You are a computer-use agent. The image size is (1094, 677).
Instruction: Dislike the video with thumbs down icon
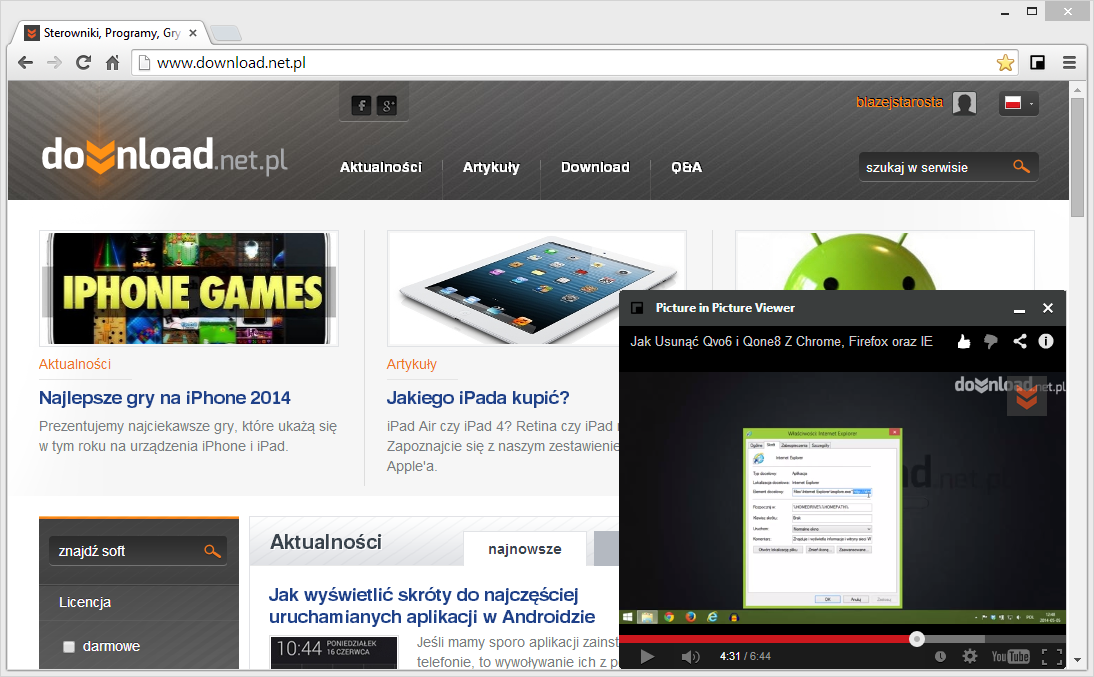tap(991, 341)
